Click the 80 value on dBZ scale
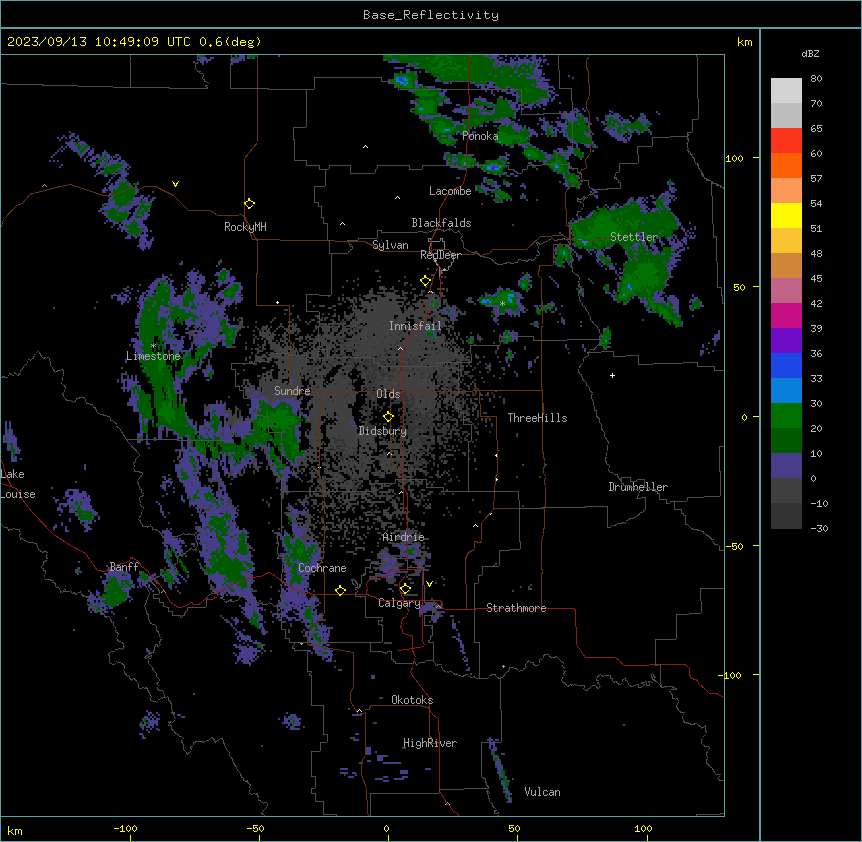This screenshot has height=842, width=862. (x=816, y=79)
